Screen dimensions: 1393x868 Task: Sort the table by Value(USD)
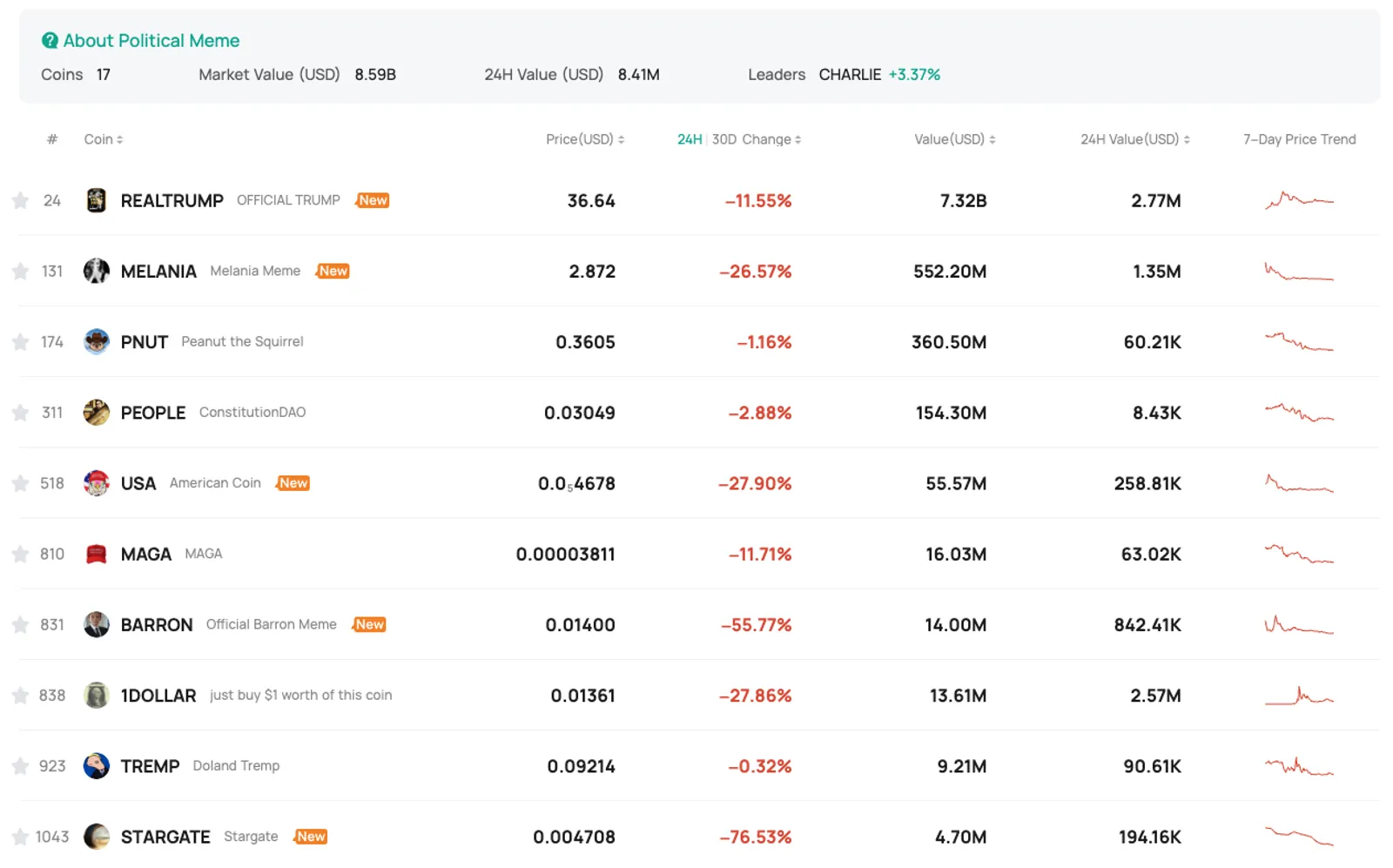click(955, 139)
